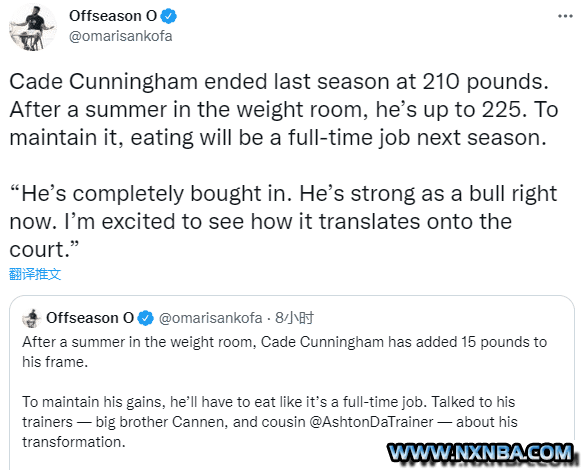The height and width of the screenshot is (470, 584).
Task: Click the word "transformation." in quoted tweet
Action: coord(74,442)
